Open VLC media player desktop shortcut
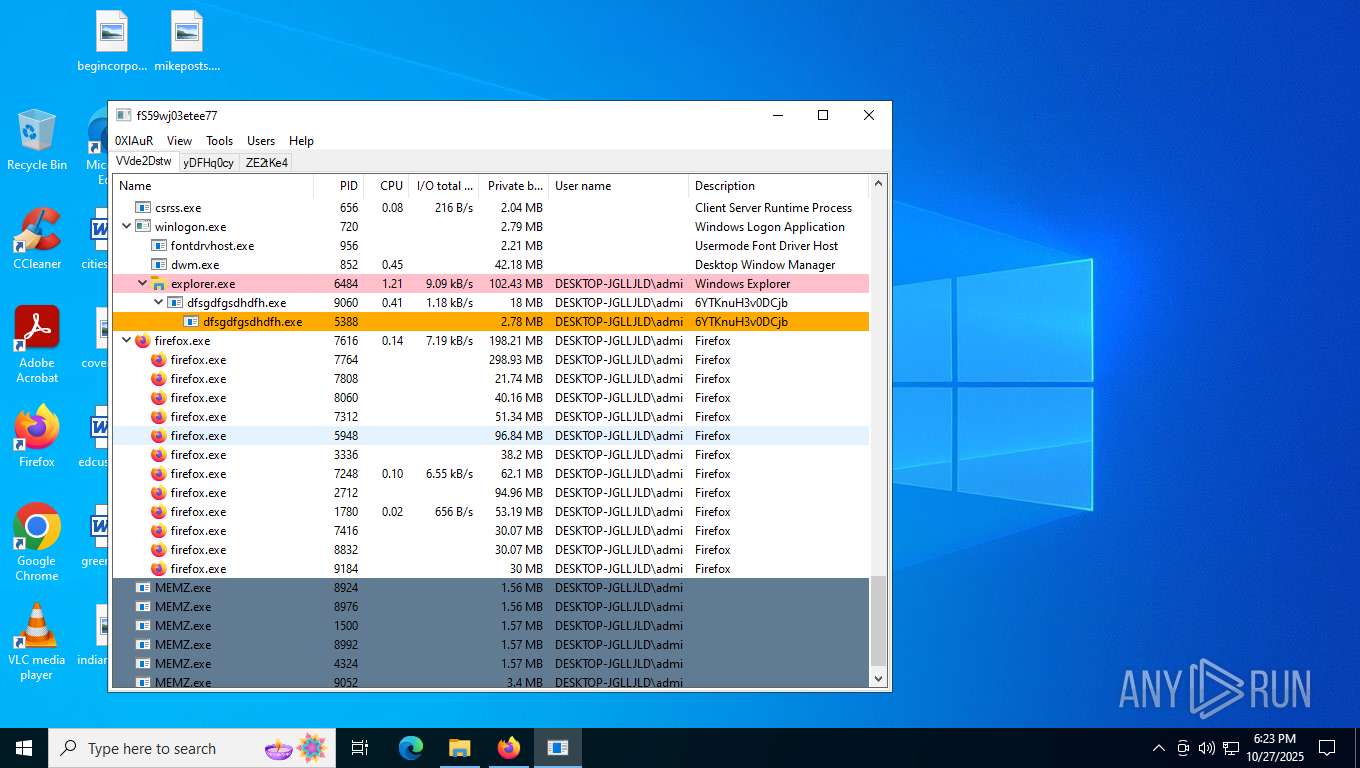1360x768 pixels. click(x=37, y=642)
